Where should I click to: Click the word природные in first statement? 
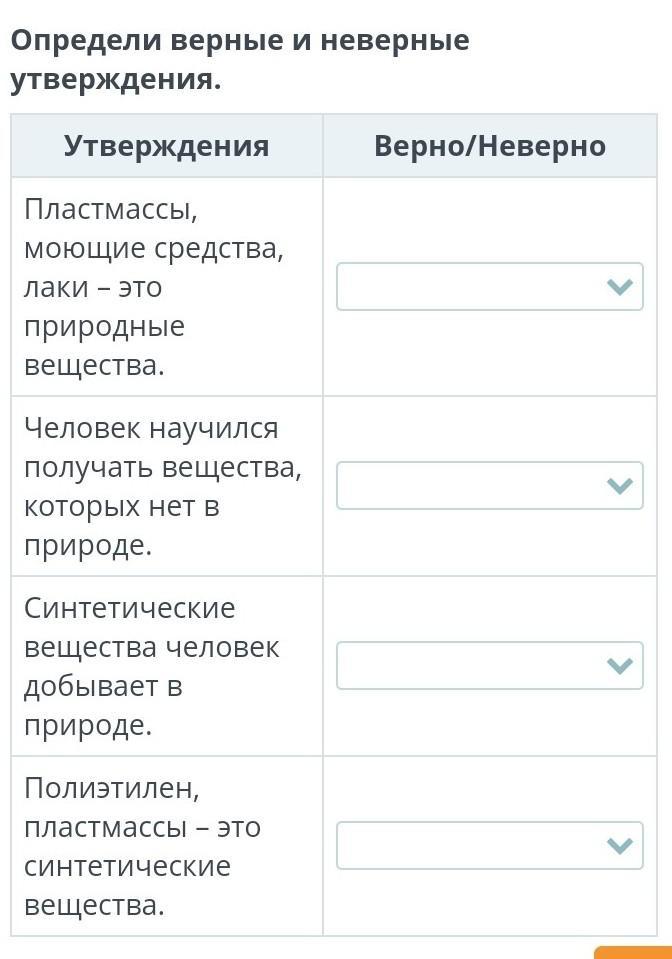pyautogui.click(x=104, y=327)
